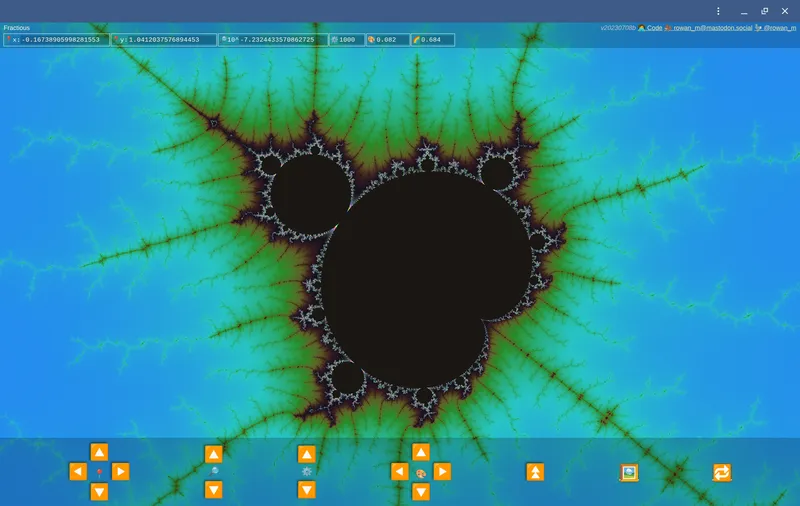800x506 pixels.
Task: Click the double up-arrow button
Action: point(535,472)
